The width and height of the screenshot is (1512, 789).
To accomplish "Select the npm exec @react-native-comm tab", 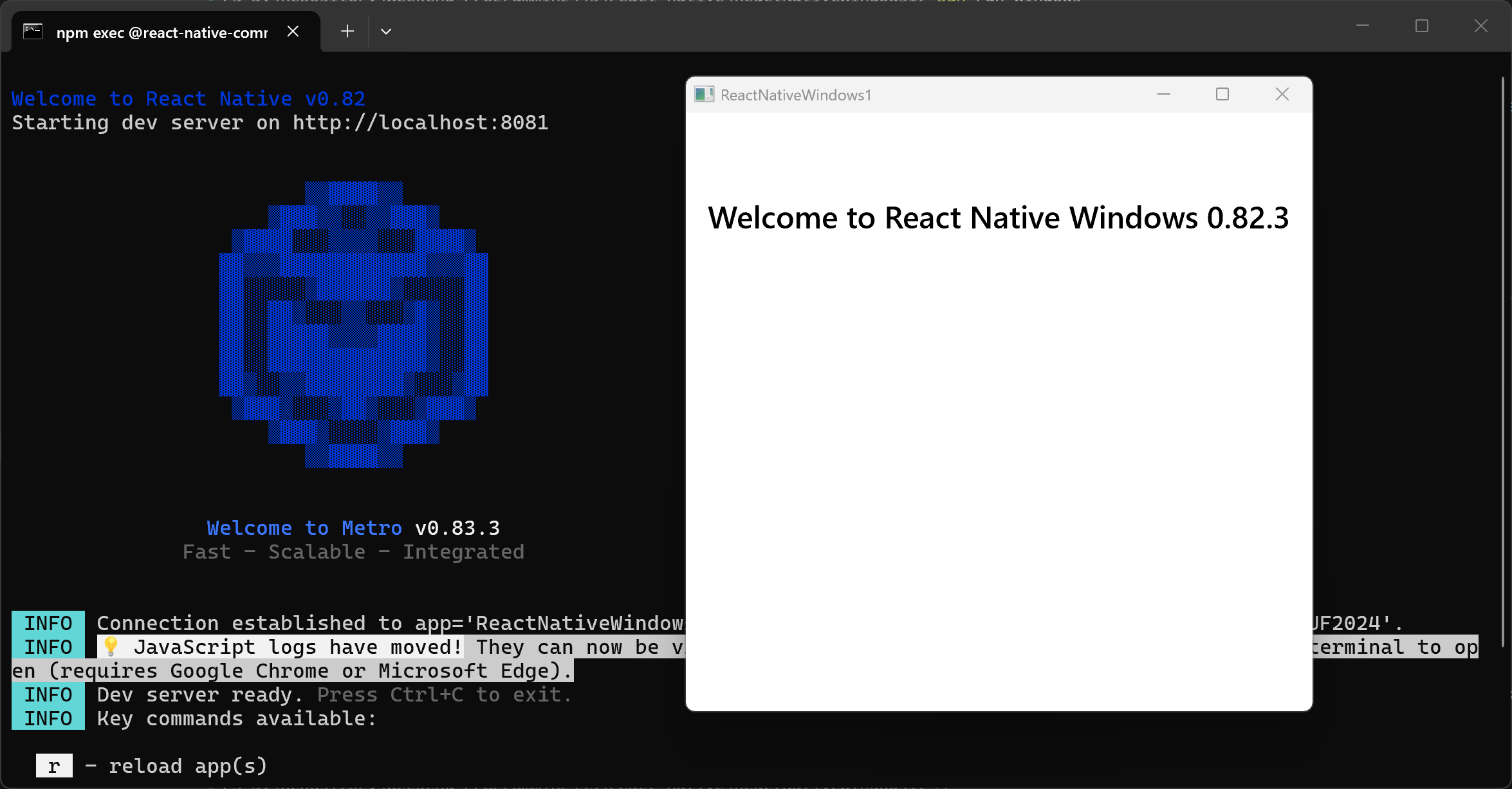I will (161, 32).
